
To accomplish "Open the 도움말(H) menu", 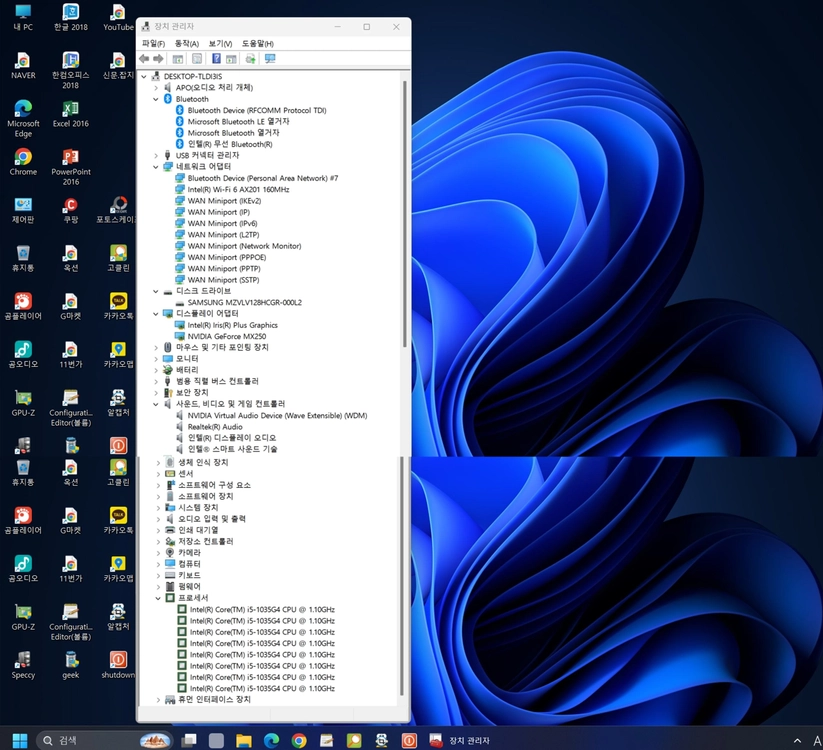I will (x=258, y=44).
